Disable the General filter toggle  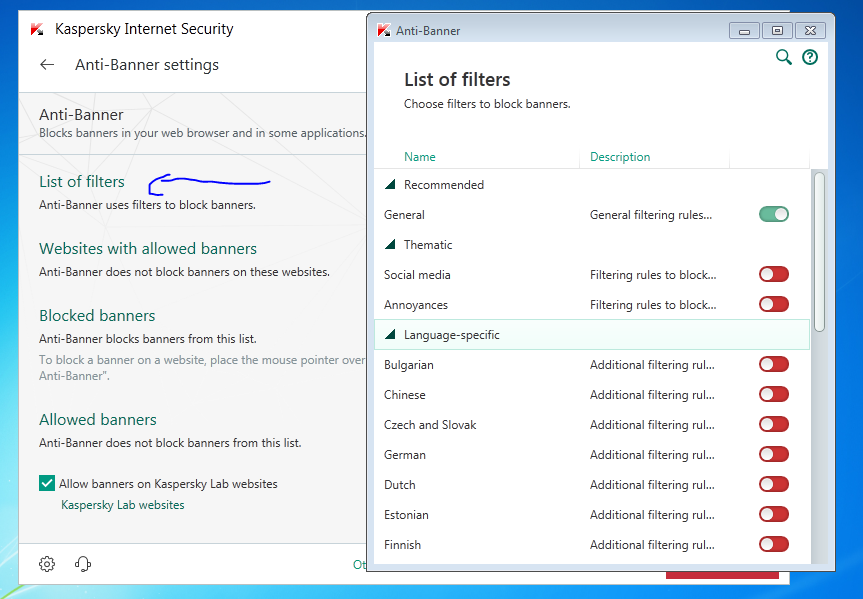[773, 214]
